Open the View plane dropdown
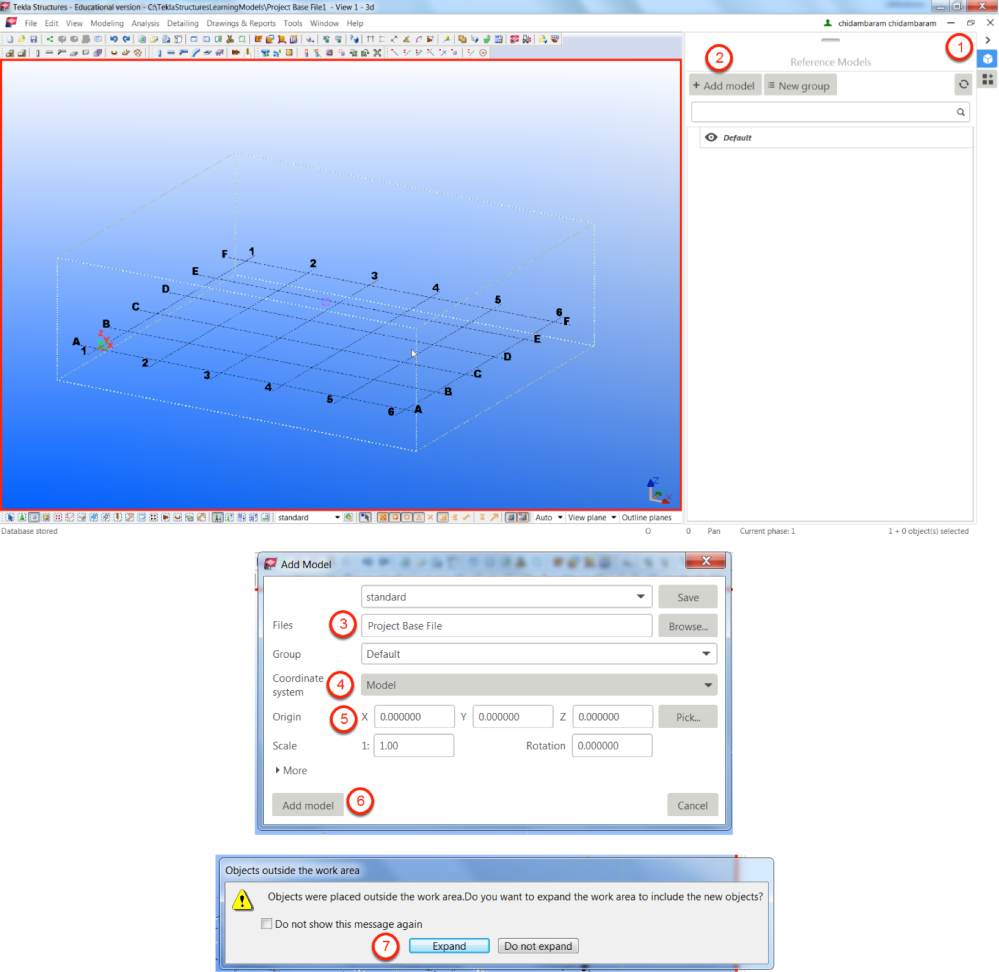Screen dimensions: 999x972 coord(614,517)
